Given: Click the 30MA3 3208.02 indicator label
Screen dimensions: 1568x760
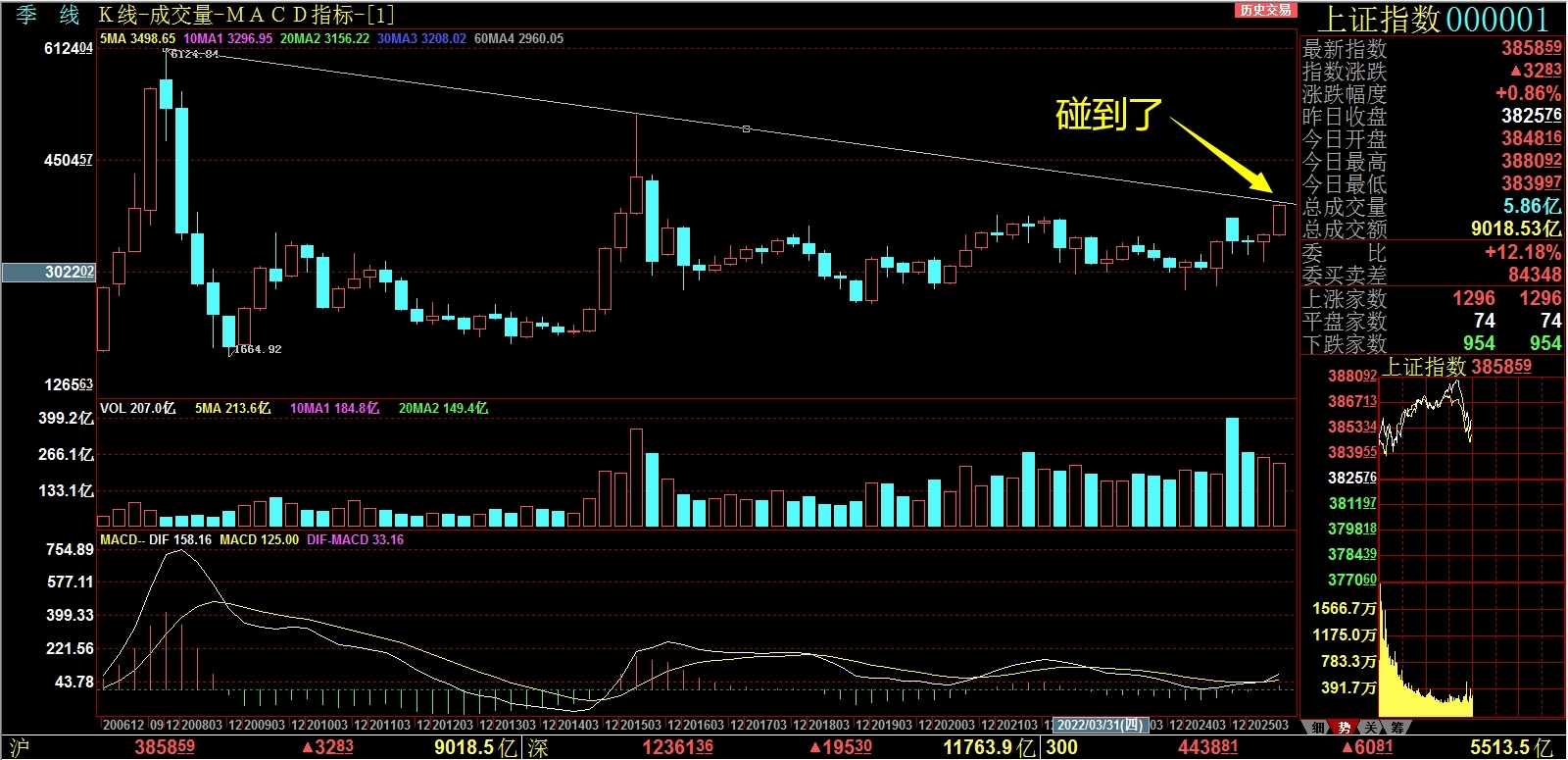Looking at the screenshot, I should 421,39.
